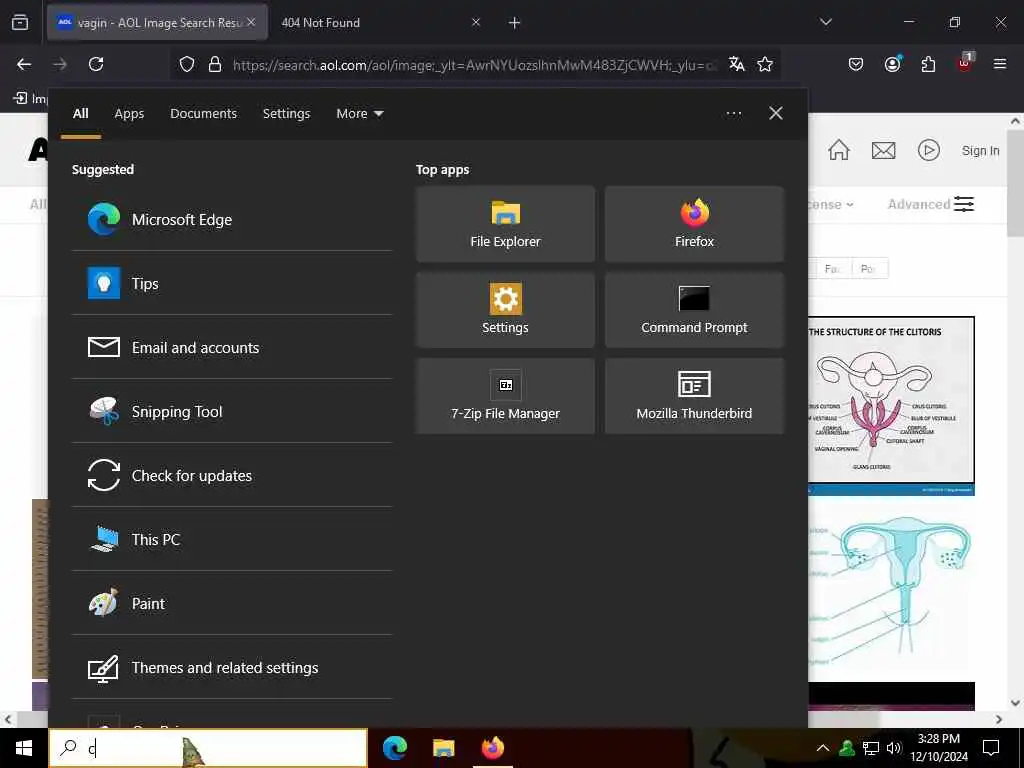Viewport: 1024px width, 768px height.
Task: Open Microsoft Edge from Suggested list
Action: (x=232, y=219)
